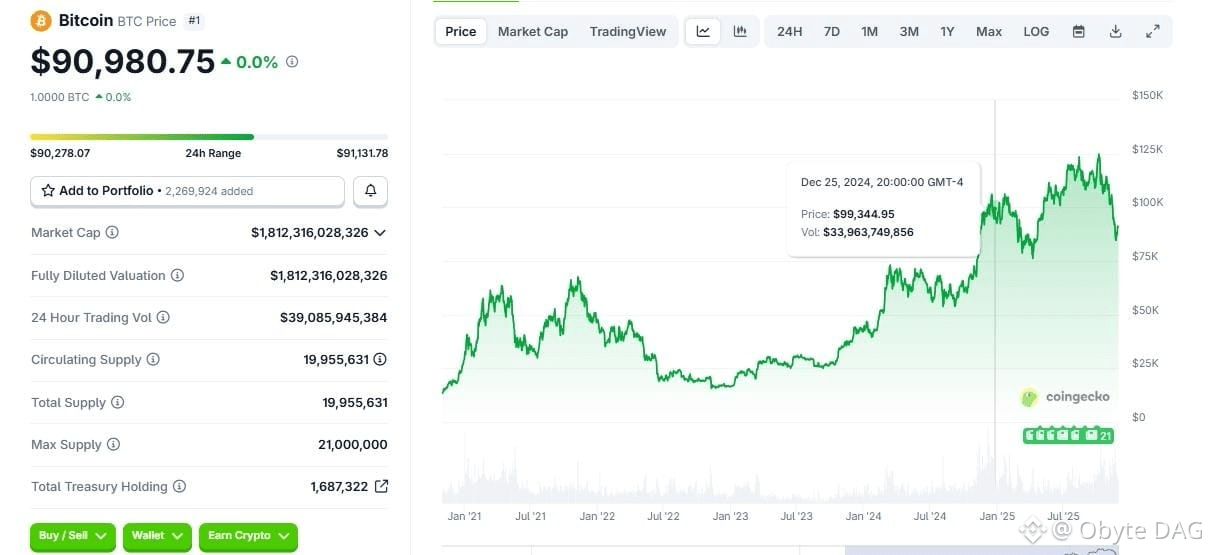Click the Market Cap info icon
This screenshot has width=1210, height=555.
point(112,233)
